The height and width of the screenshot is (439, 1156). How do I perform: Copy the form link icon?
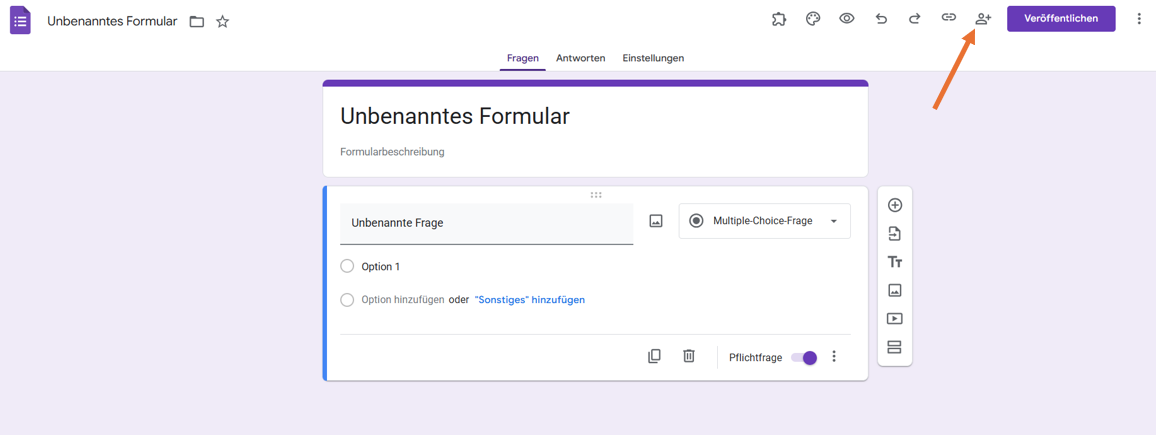click(x=948, y=18)
